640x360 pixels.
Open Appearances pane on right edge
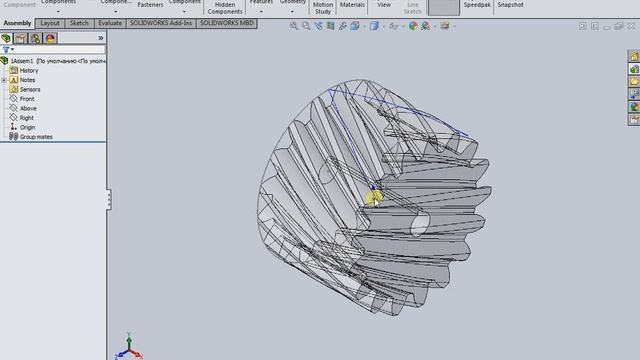click(634, 107)
